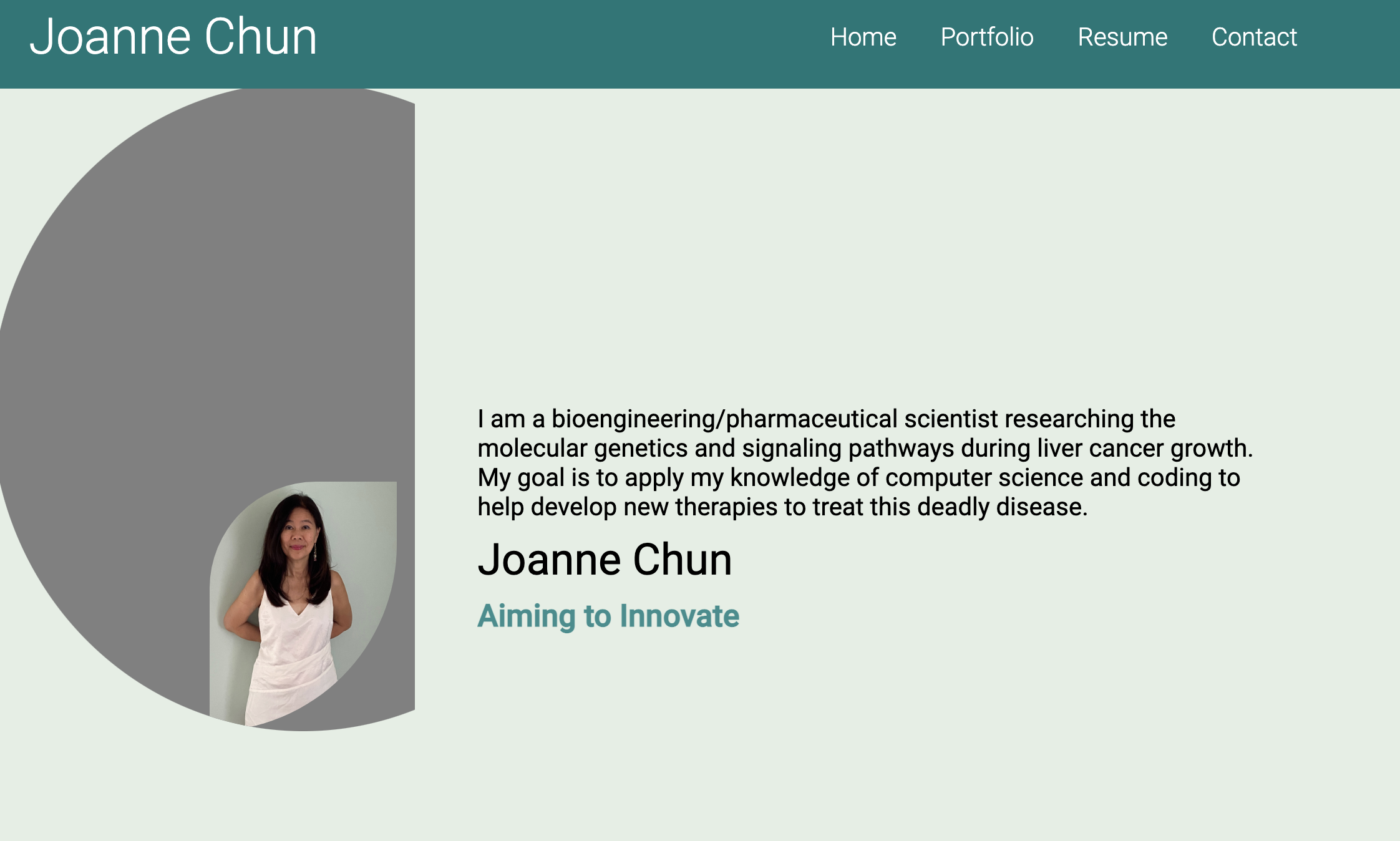Click the phrase liver cancer growth
Screen dimensions: 1400x841
click(1144, 449)
